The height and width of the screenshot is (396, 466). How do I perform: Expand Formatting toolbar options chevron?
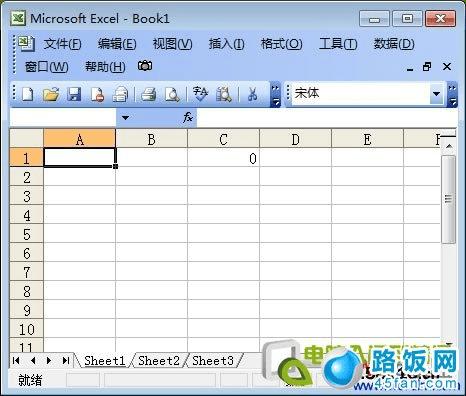coord(452,95)
